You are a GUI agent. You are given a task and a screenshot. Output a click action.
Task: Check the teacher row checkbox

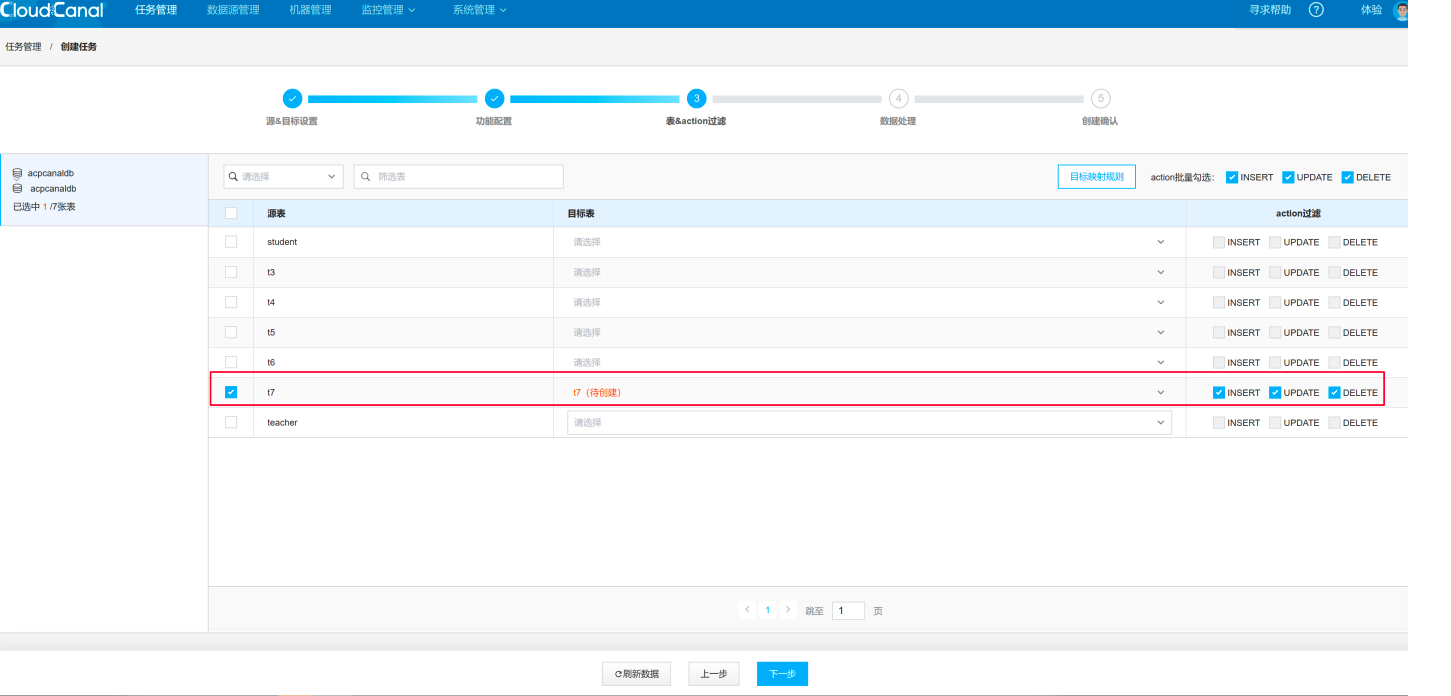(231, 422)
